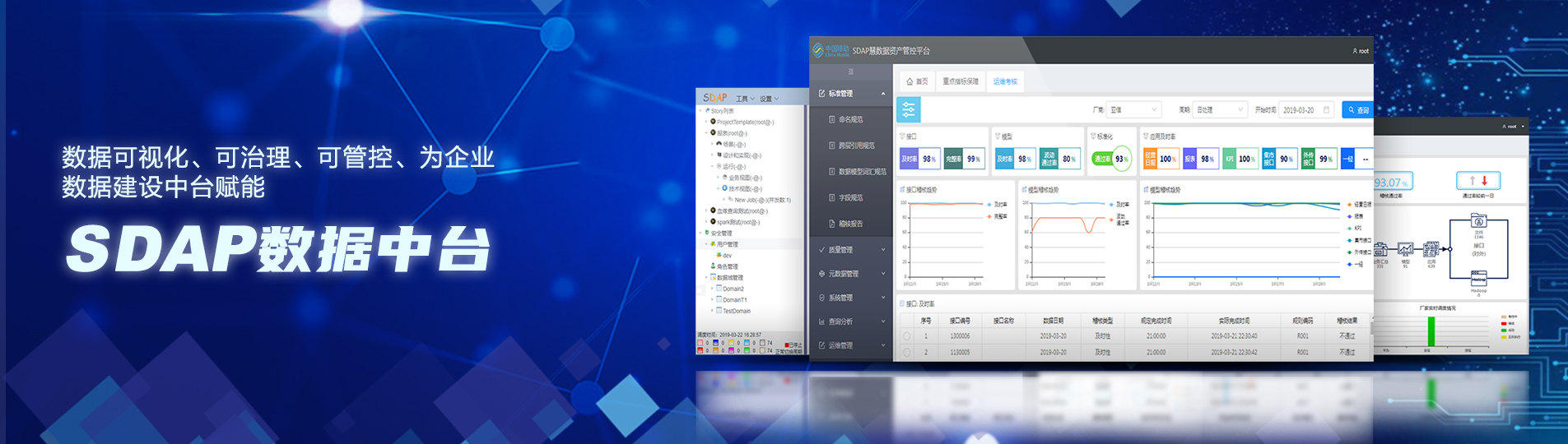The width and height of the screenshot is (1568, 444).
Task: Open the 厂商 dropdown showing 亚信
Action: pos(1133,109)
